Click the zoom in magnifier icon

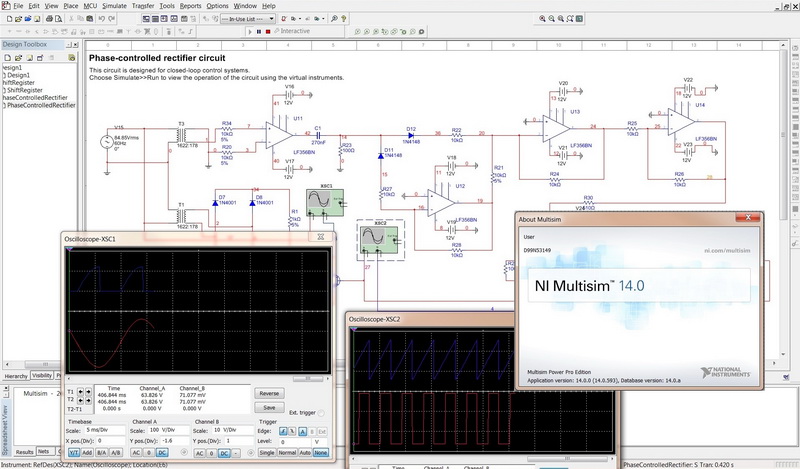click(542, 18)
